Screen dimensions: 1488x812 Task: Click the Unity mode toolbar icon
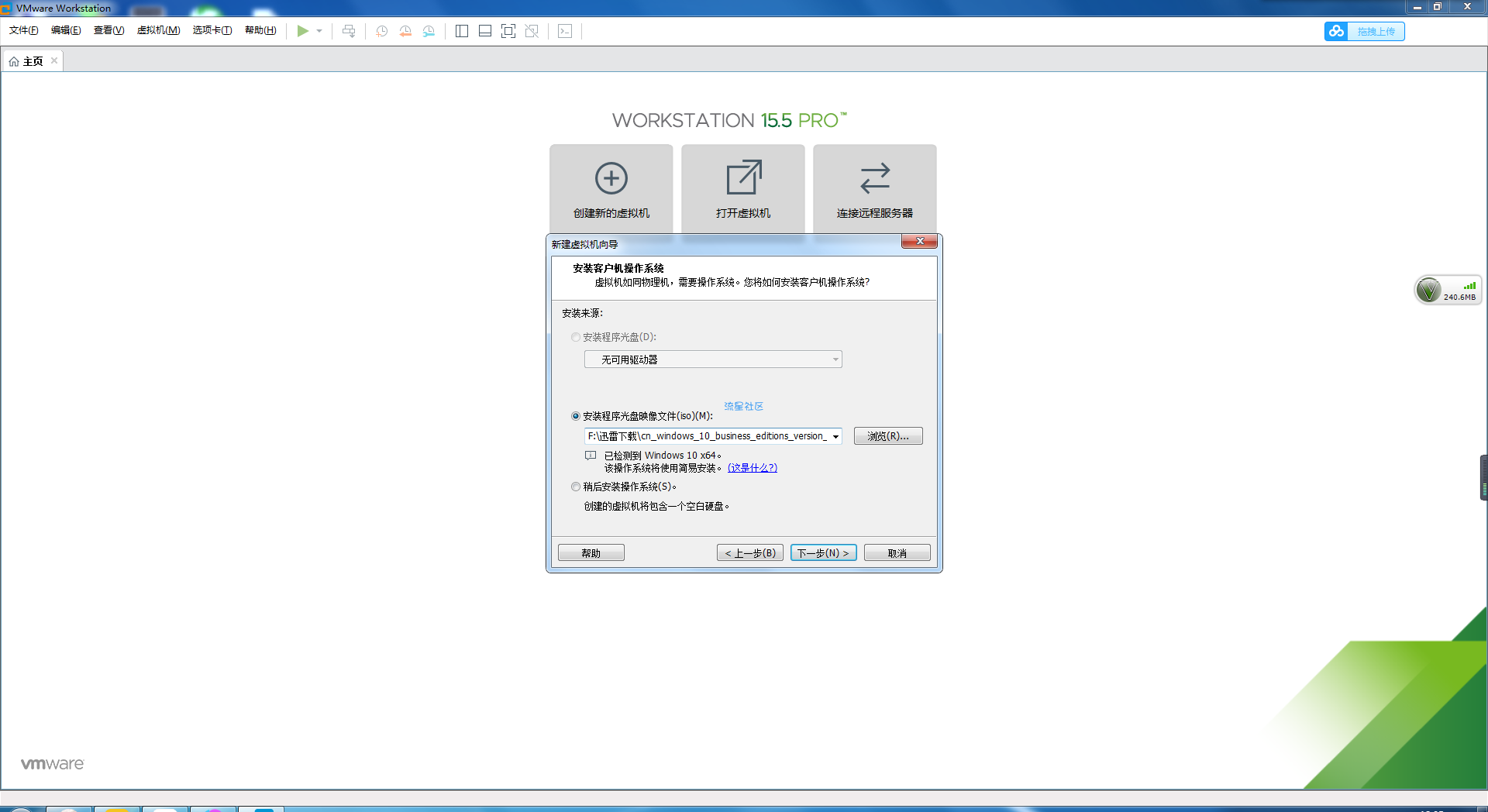[x=532, y=31]
